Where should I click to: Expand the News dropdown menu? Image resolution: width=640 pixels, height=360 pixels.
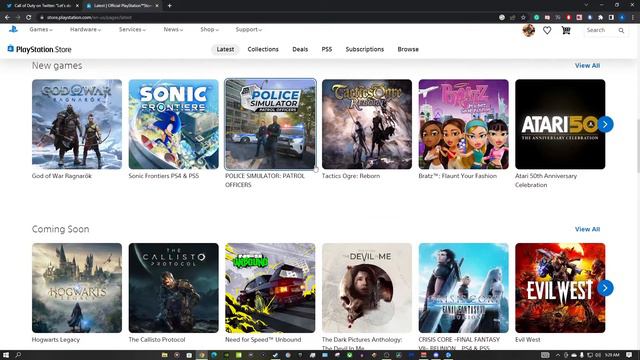[x=173, y=29]
